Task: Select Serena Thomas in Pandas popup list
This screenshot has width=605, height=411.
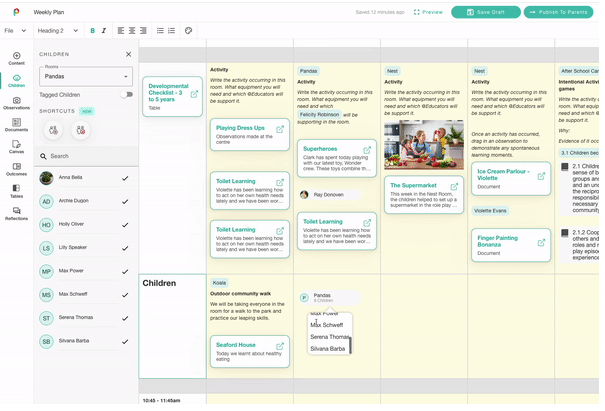Action: click(x=330, y=337)
